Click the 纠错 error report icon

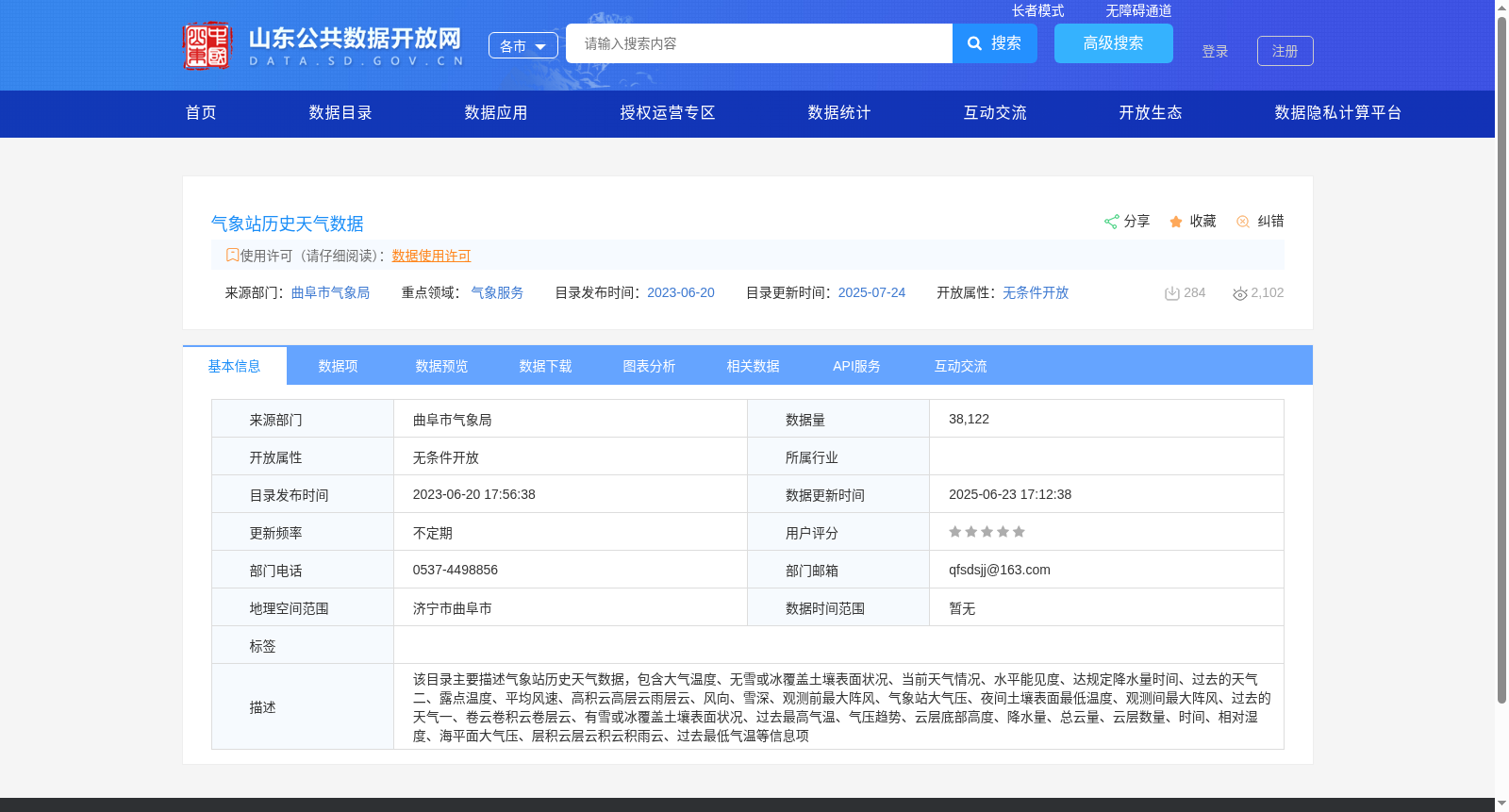click(1243, 222)
